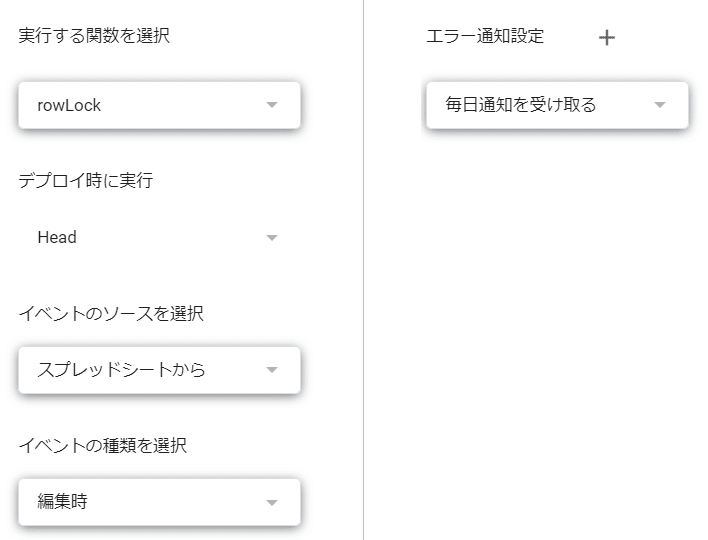Click the イベントの種類を選択 heading
708x540 pixels.
[x=102, y=446]
